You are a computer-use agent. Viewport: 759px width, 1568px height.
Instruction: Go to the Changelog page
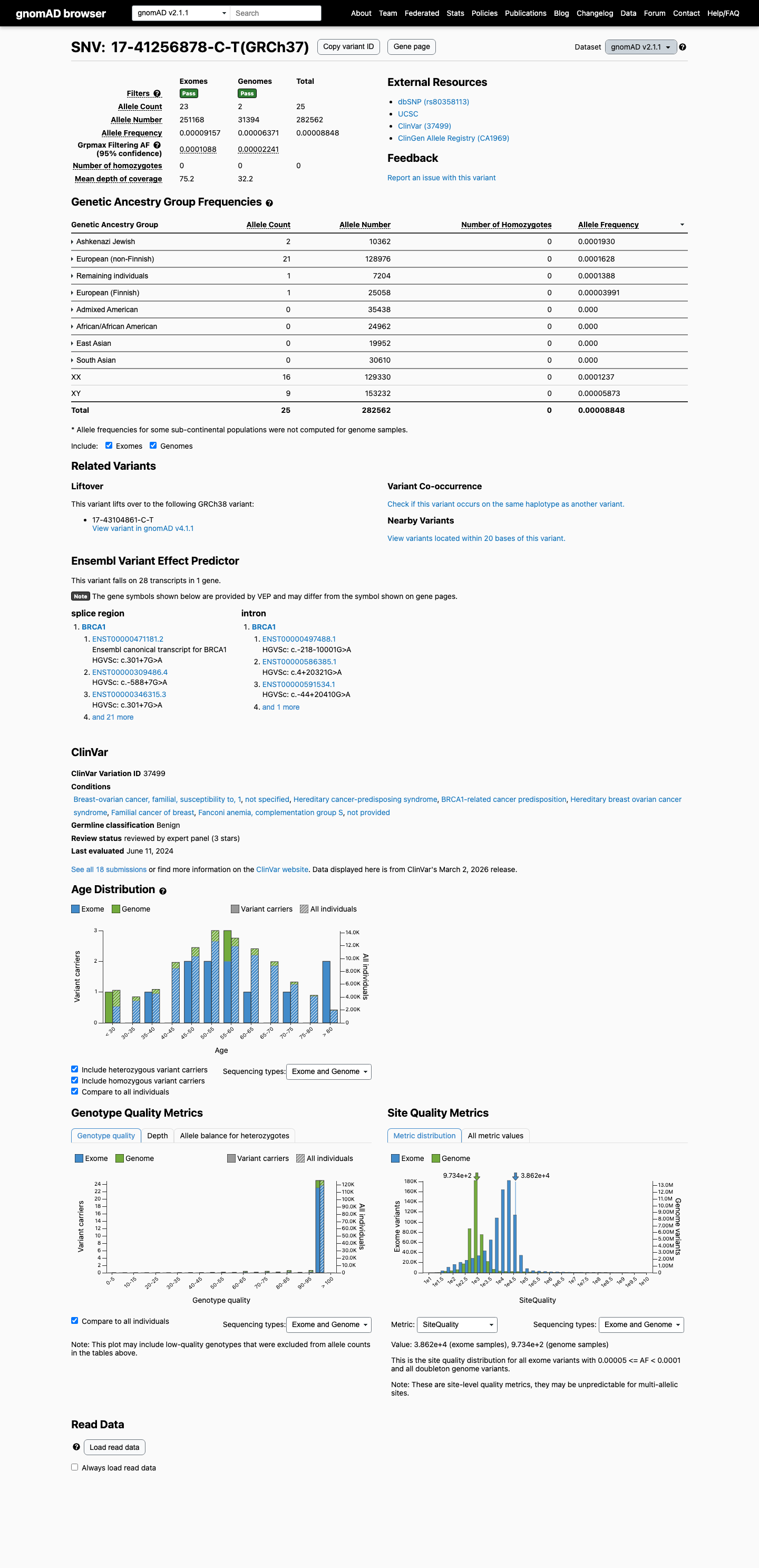[595, 13]
